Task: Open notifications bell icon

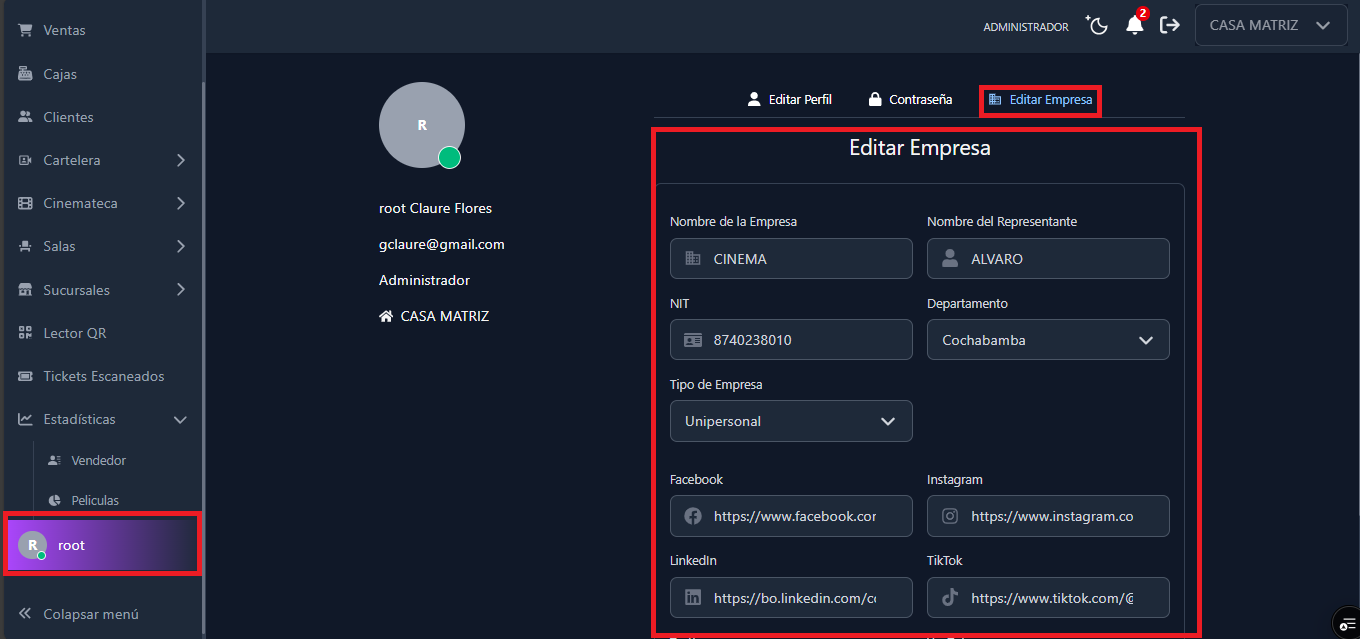Action: click(1134, 26)
